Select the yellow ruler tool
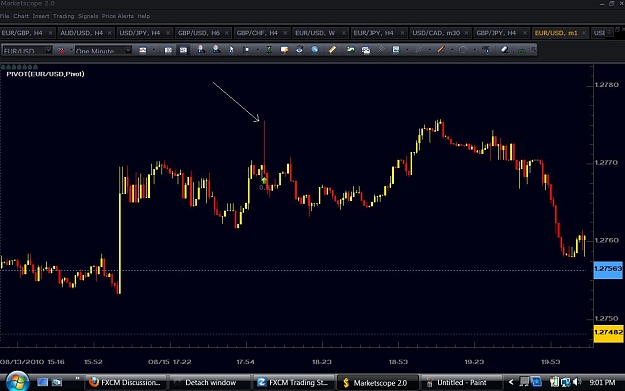The height and width of the screenshot is (391, 625). pyautogui.click(x=332, y=49)
